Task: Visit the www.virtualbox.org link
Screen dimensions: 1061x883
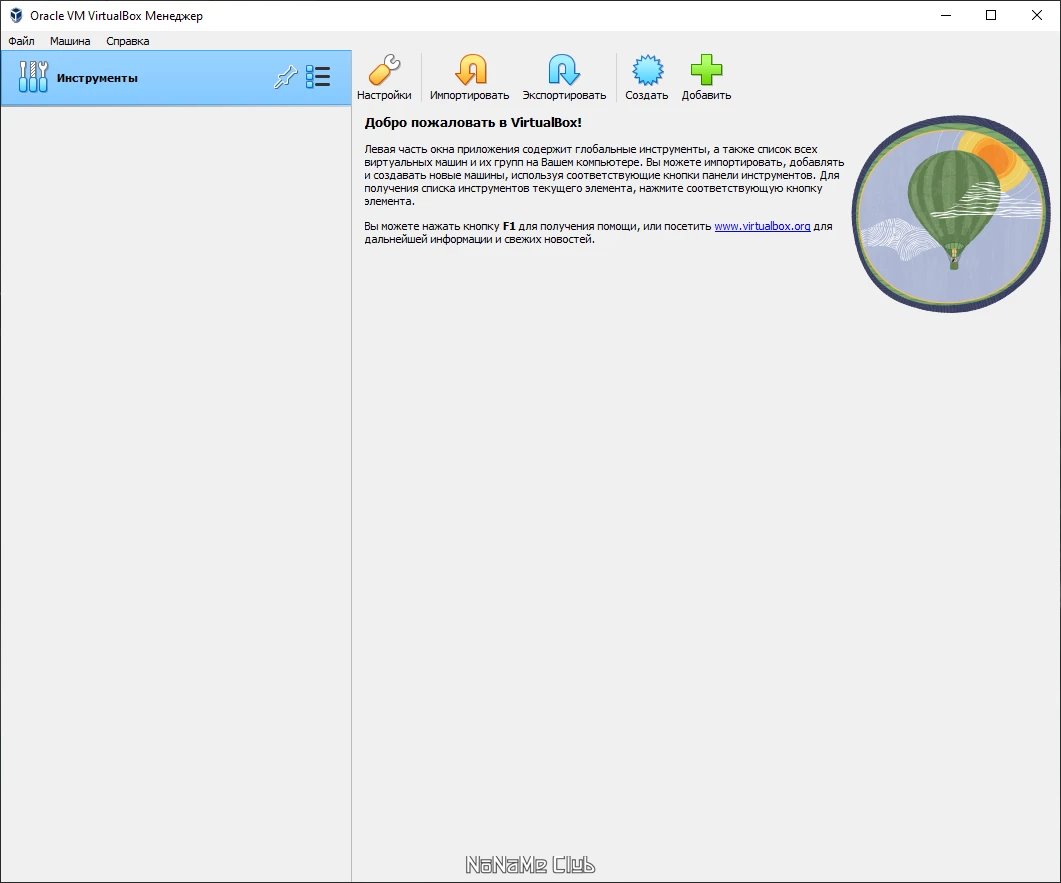Action: (x=762, y=226)
